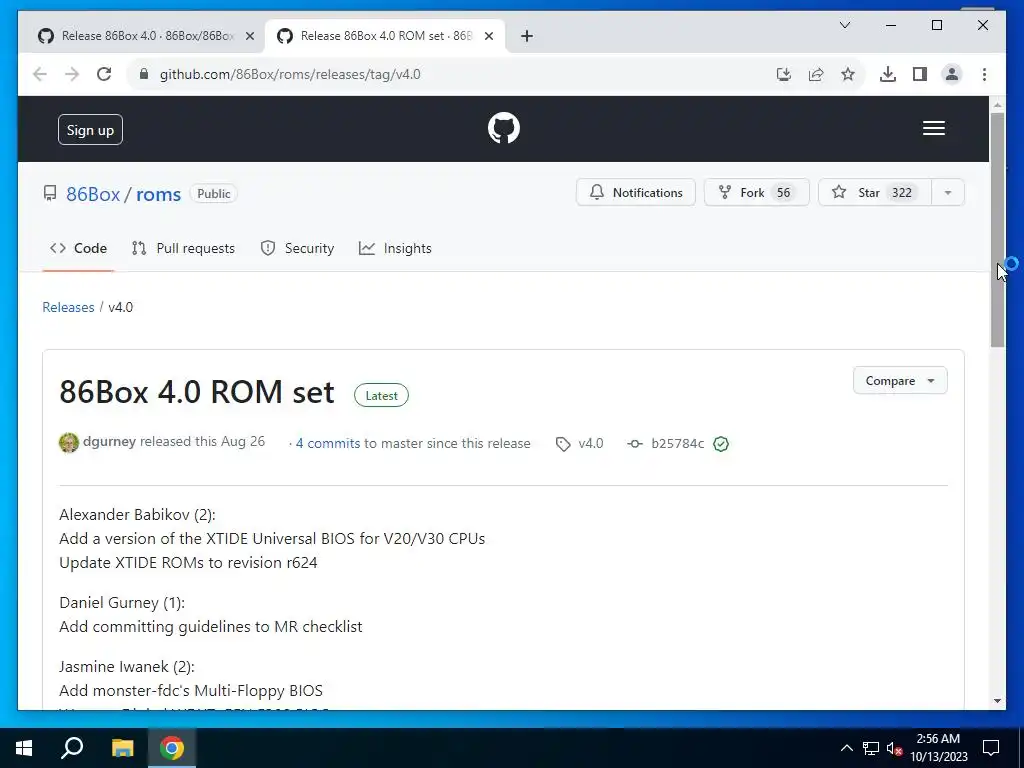
Task: Close the ROM set browser tab
Action: pyautogui.click(x=488, y=36)
